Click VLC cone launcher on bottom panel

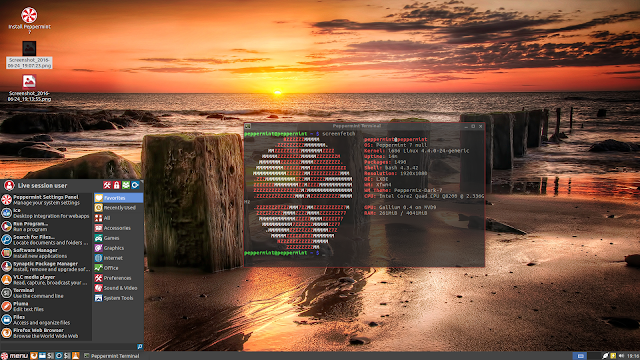(x=76, y=356)
